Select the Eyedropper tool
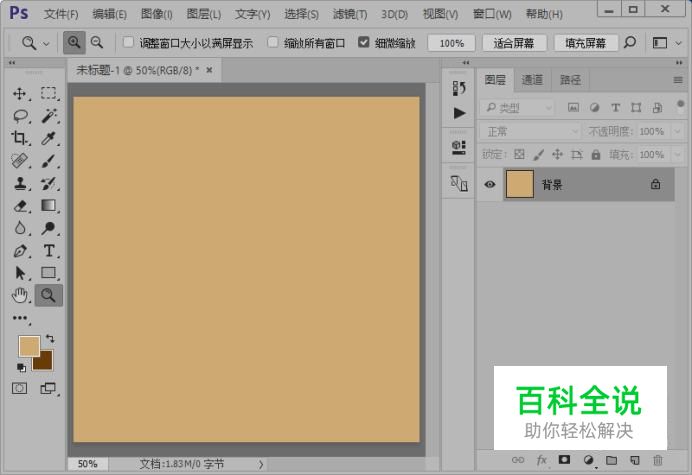 pyautogui.click(x=48, y=138)
